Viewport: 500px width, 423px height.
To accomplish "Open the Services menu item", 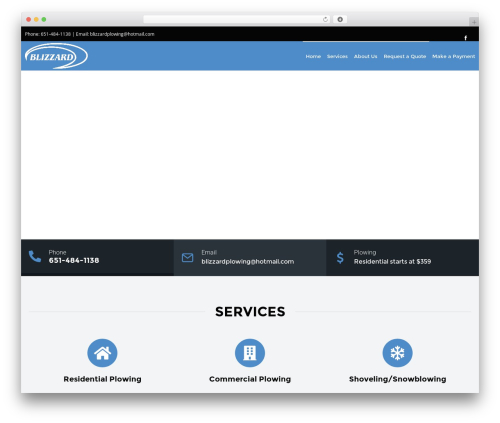I will (337, 56).
